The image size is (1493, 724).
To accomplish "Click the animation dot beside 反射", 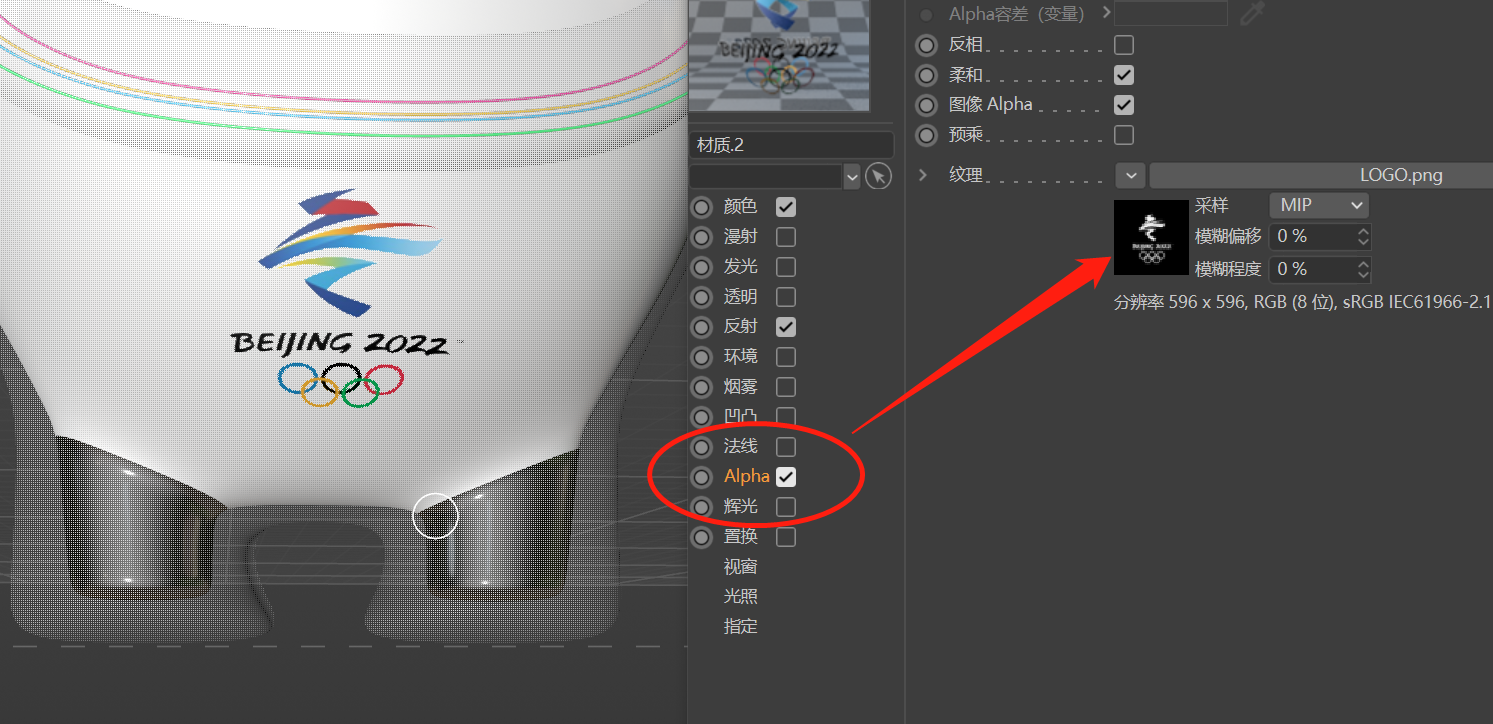I will [x=703, y=327].
